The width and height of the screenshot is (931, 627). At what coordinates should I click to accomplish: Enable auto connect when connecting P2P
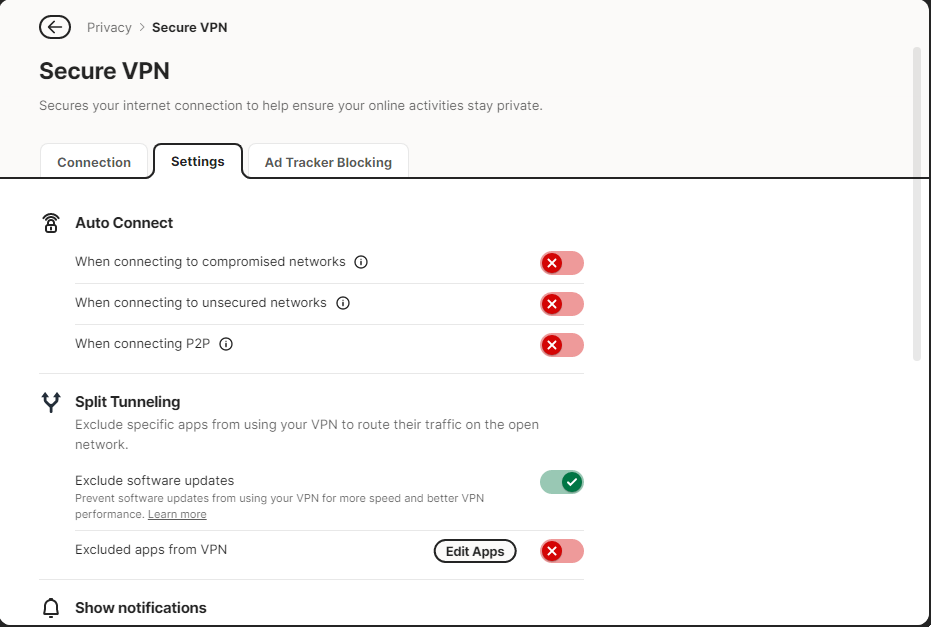(x=562, y=345)
